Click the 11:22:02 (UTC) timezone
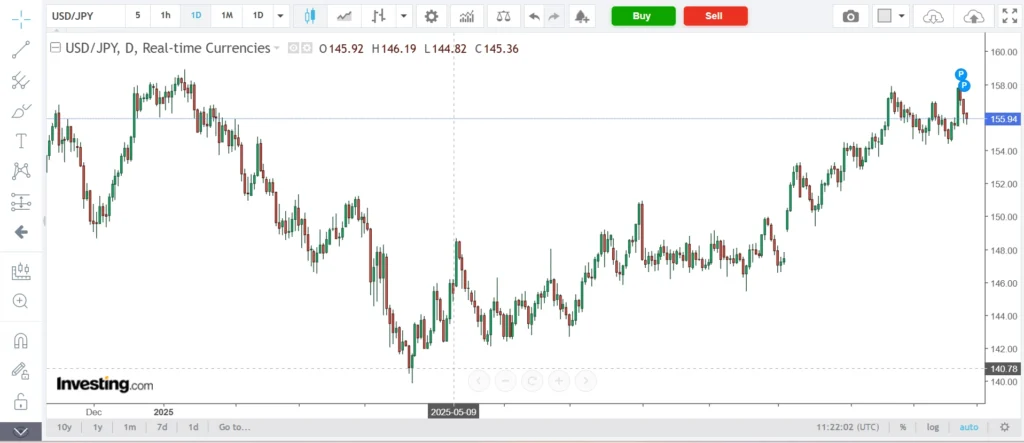Image resolution: width=1024 pixels, height=443 pixels. coord(847,427)
